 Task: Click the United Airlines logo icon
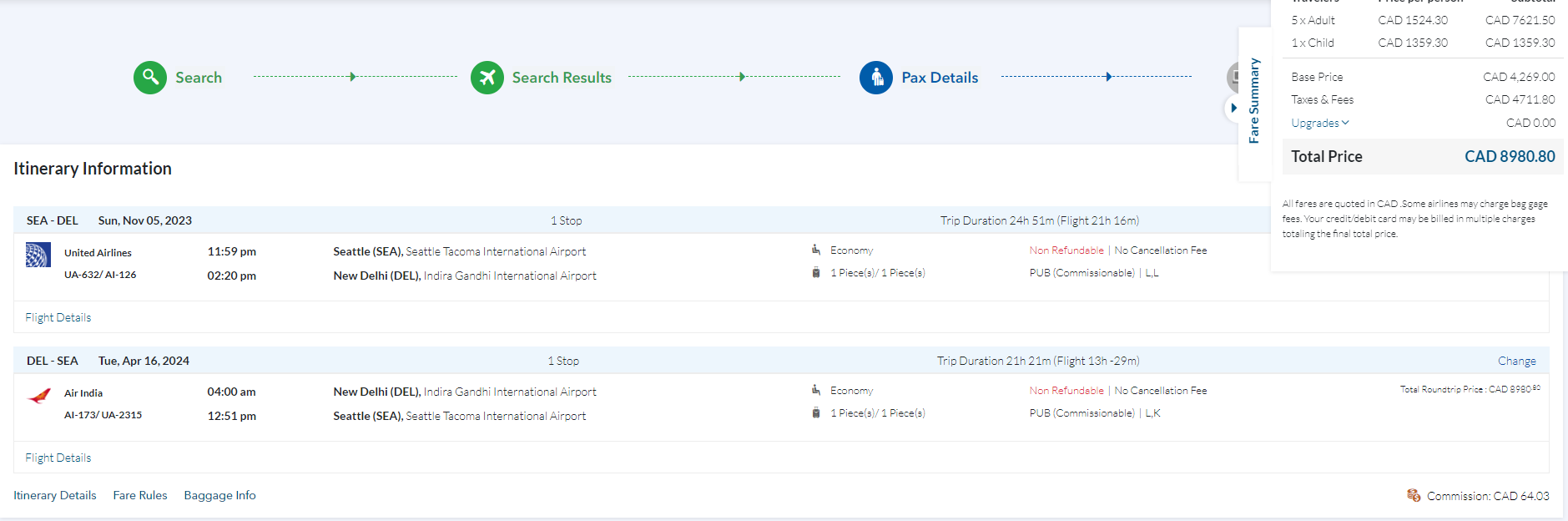[x=38, y=255]
